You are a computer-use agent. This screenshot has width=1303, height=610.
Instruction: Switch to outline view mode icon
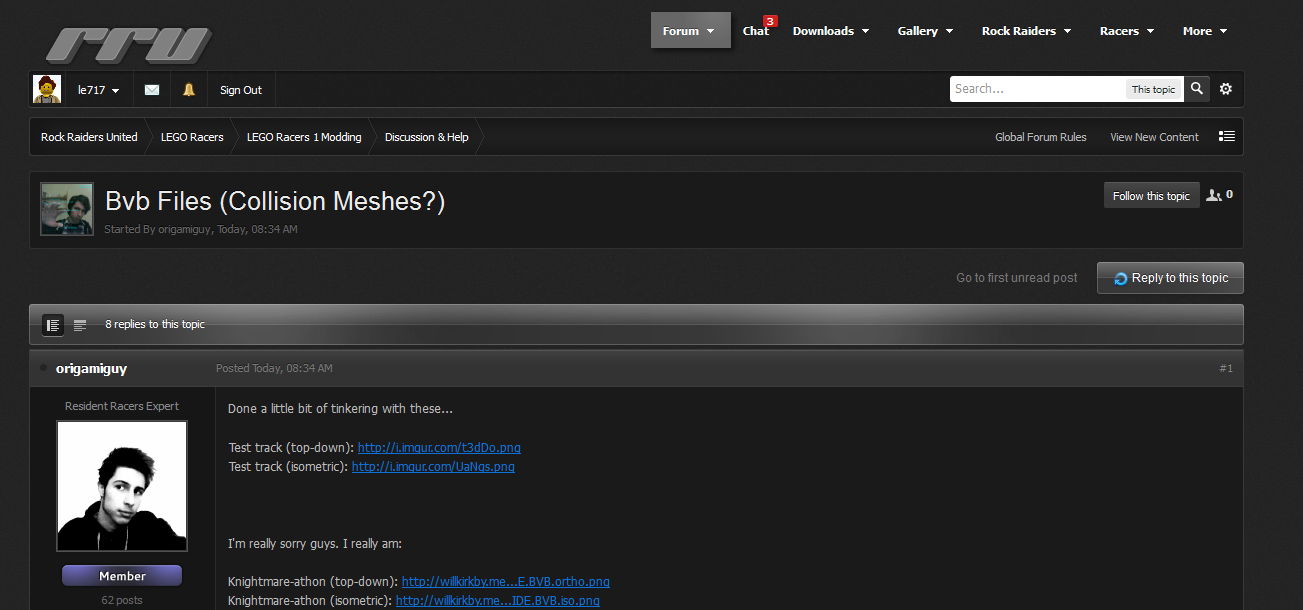click(x=80, y=325)
